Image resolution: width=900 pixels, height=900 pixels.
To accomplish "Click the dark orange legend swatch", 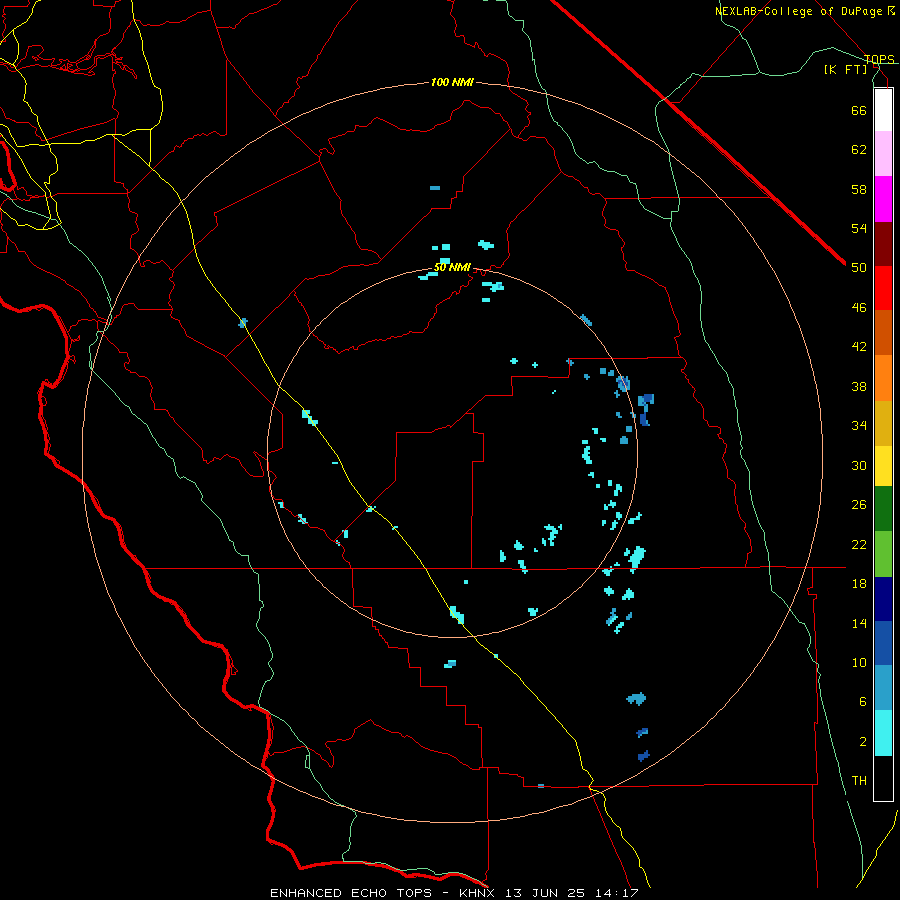I will (x=883, y=332).
